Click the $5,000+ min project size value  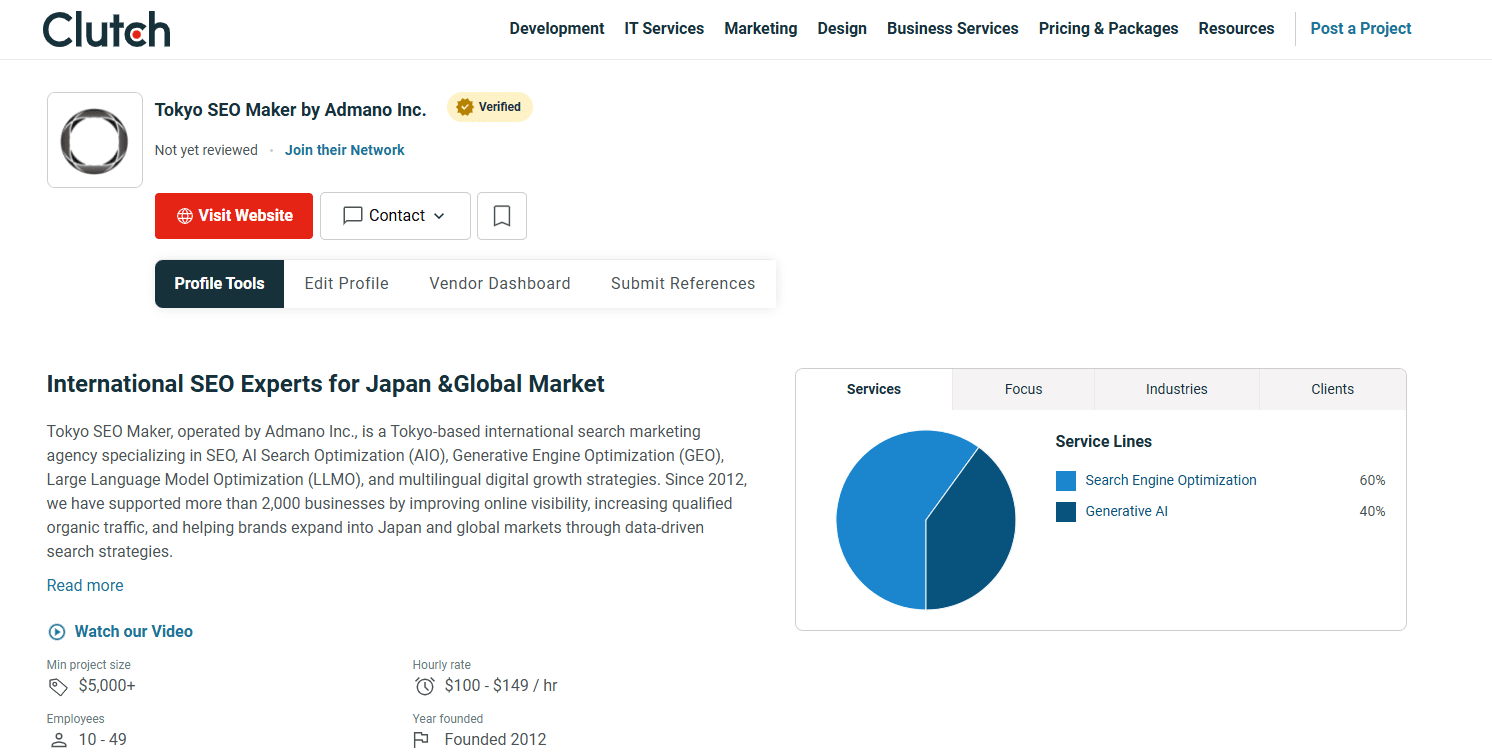click(107, 686)
